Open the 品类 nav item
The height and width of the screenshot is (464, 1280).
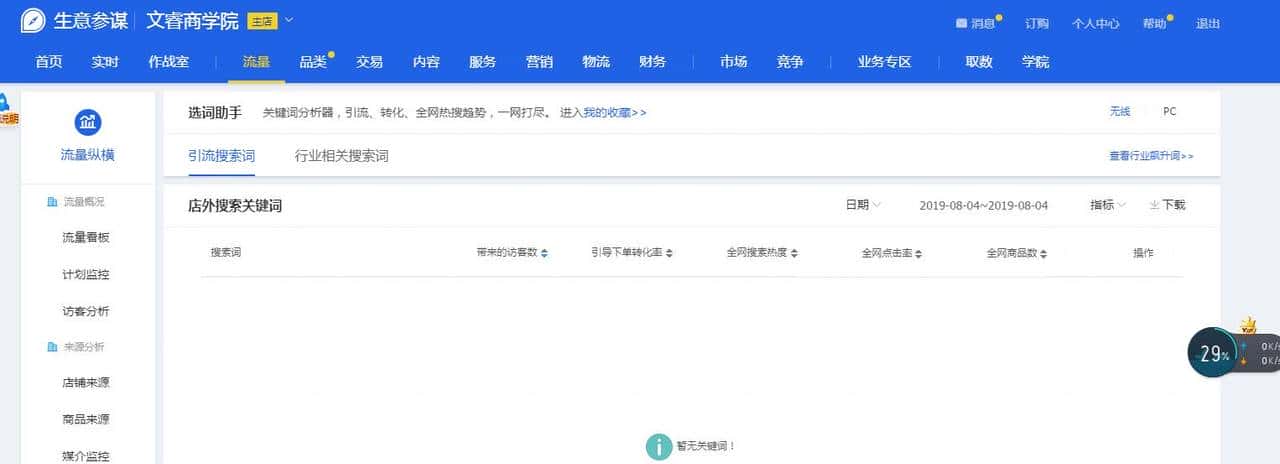[x=313, y=62]
